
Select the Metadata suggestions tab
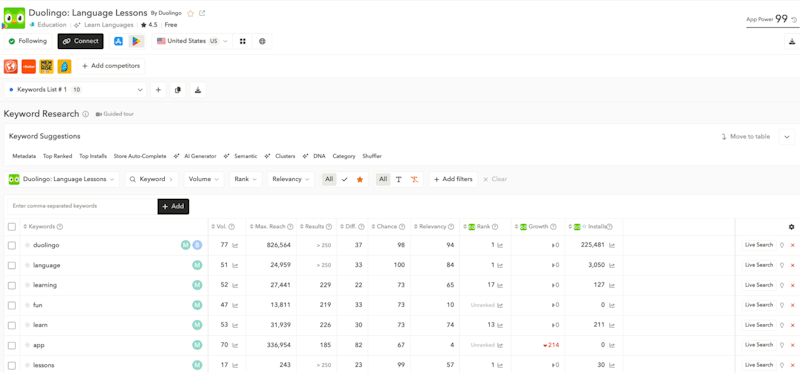point(24,156)
